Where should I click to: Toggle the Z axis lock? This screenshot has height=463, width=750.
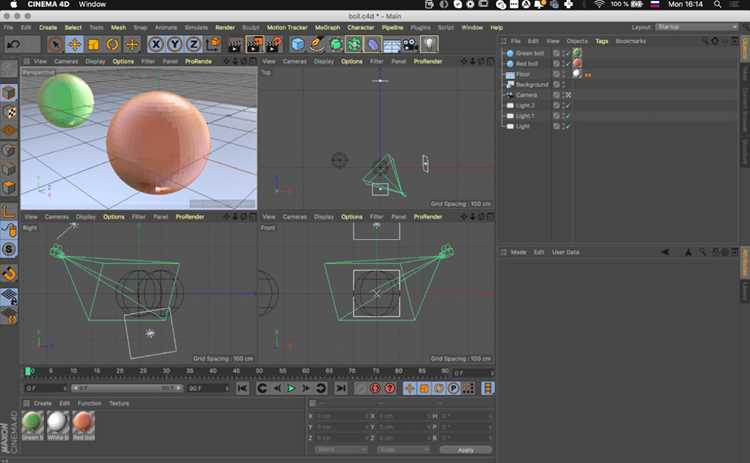[193, 44]
